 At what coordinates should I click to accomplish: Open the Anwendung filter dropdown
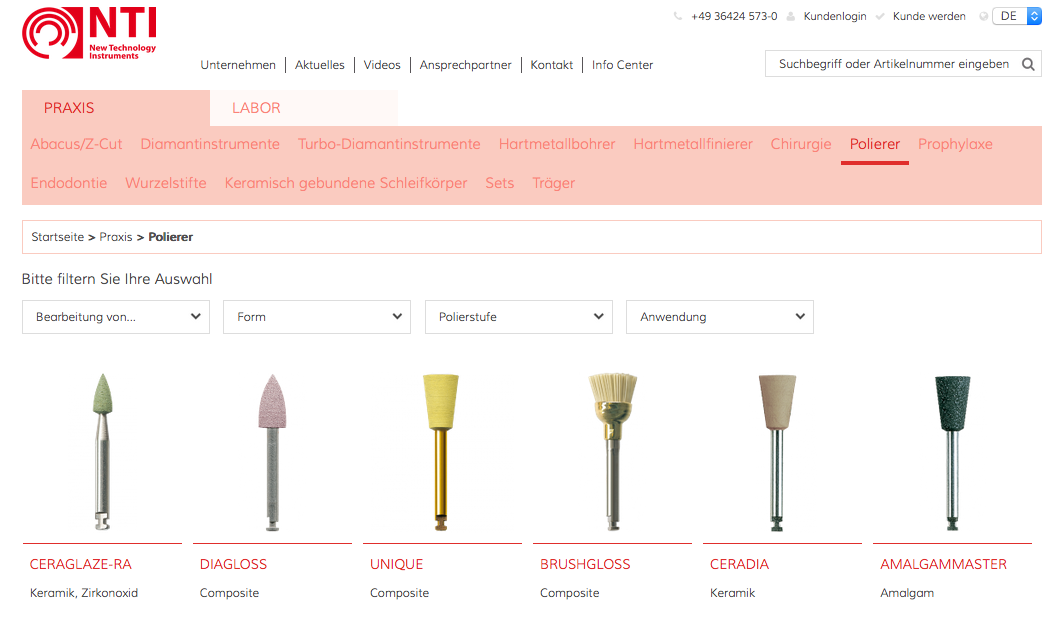720,317
